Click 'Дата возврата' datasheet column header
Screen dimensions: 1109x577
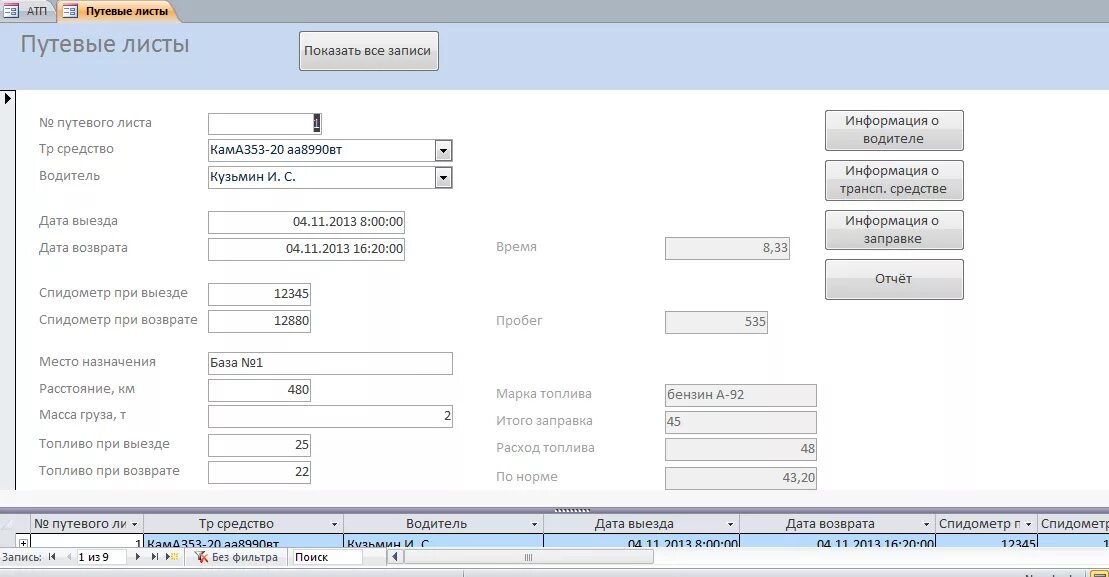pyautogui.click(x=837, y=524)
